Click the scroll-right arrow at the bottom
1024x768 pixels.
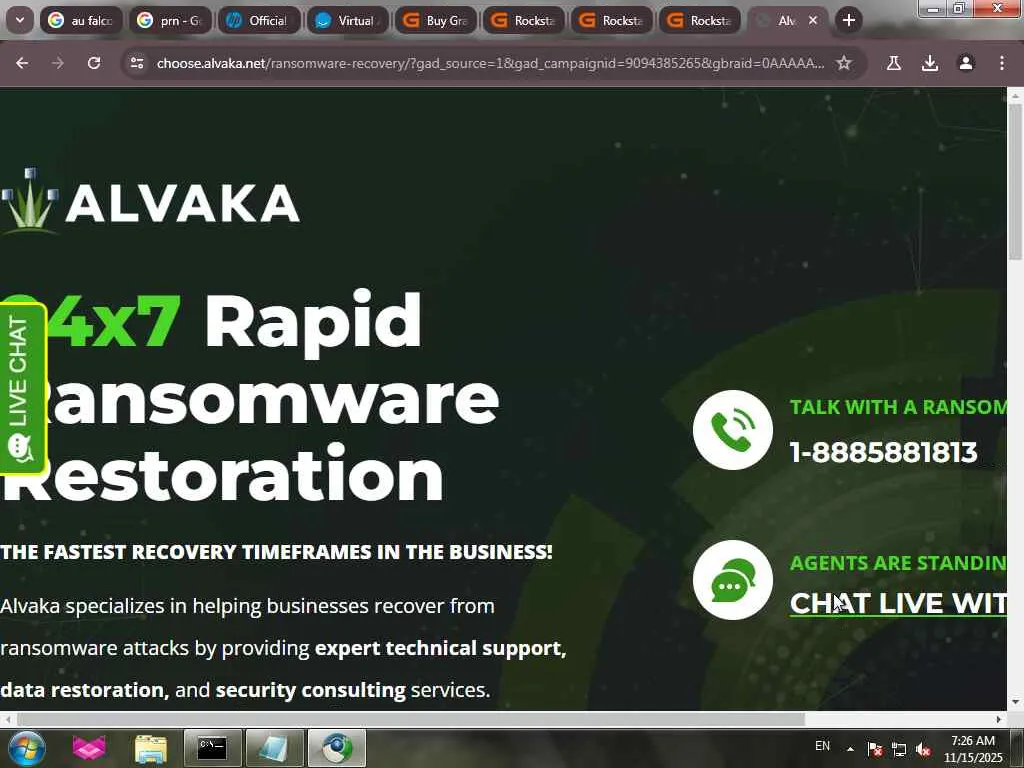pyautogui.click(x=999, y=719)
